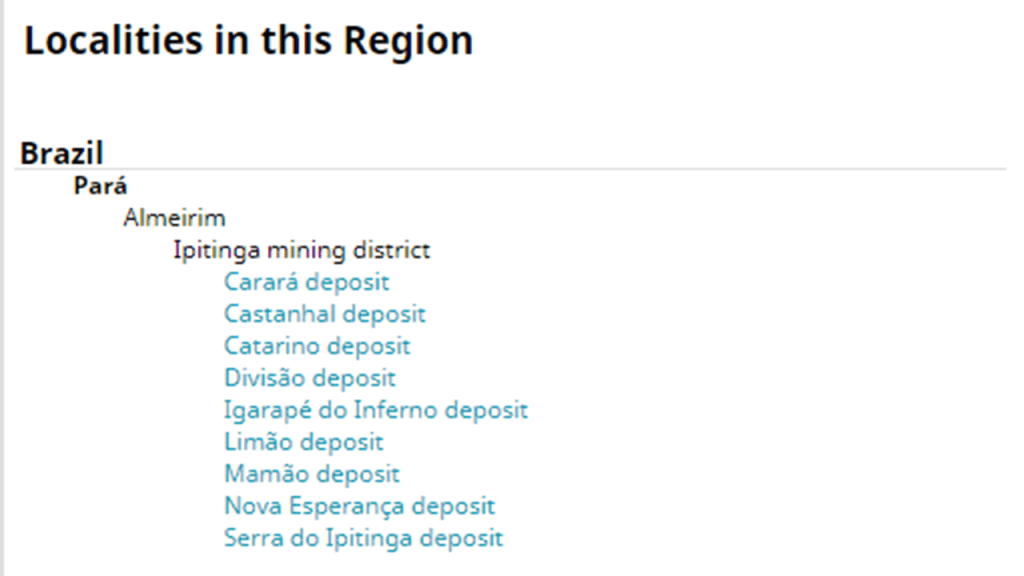Click the Castanhal deposit link
Image resolution: width=1024 pixels, height=576 pixels.
coord(324,314)
